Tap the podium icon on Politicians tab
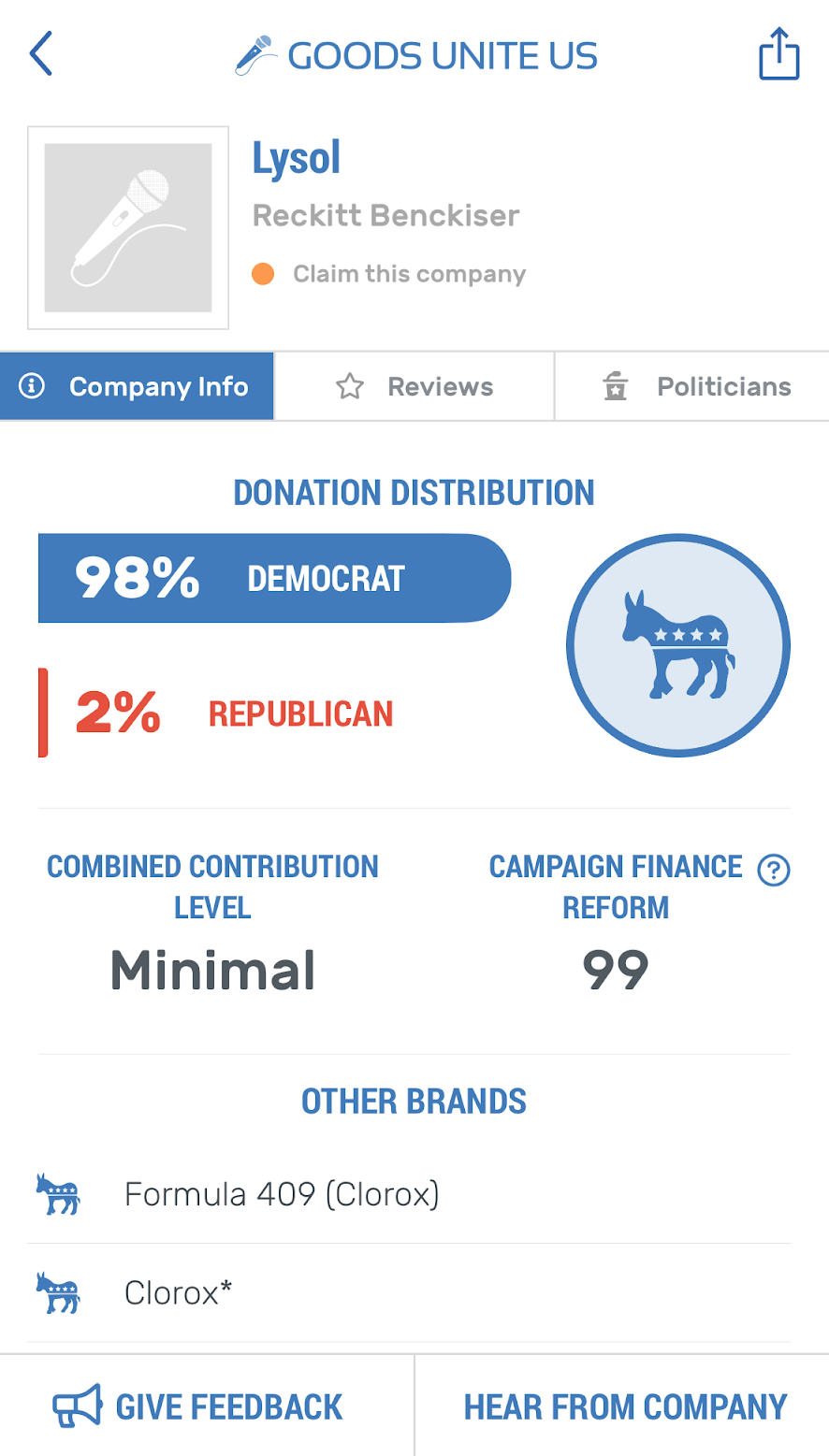829x1456 pixels. pos(615,386)
